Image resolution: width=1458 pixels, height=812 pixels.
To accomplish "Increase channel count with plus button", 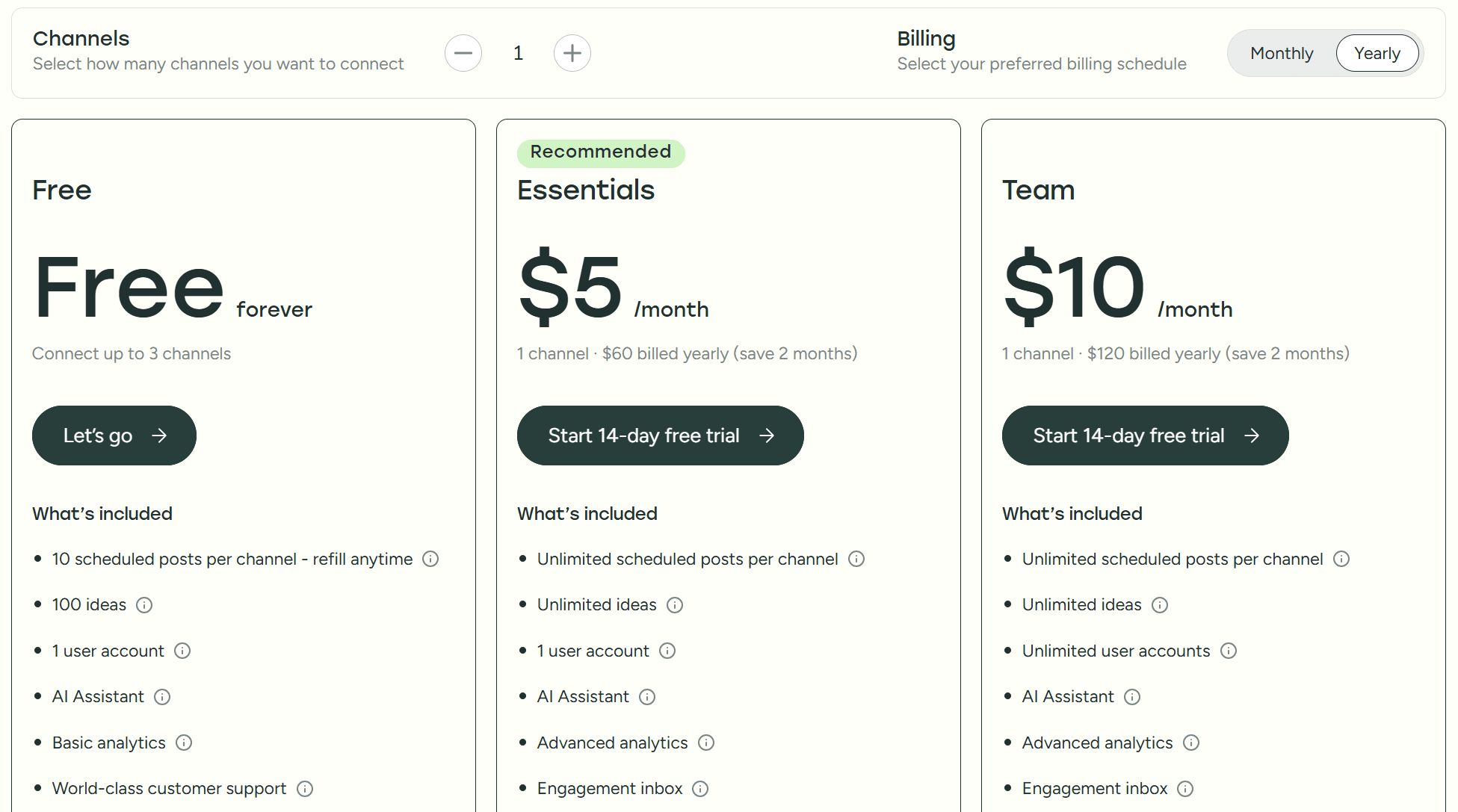I will click(x=572, y=53).
